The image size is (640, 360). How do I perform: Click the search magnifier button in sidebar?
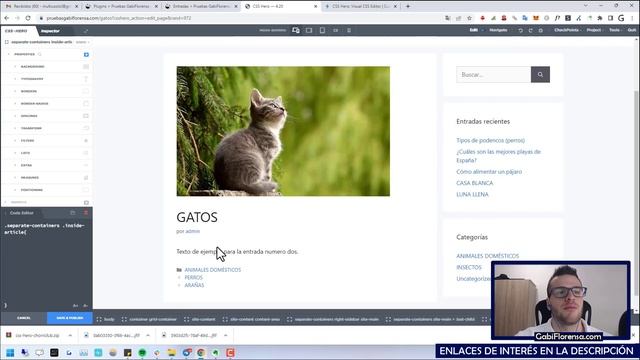tap(540, 75)
